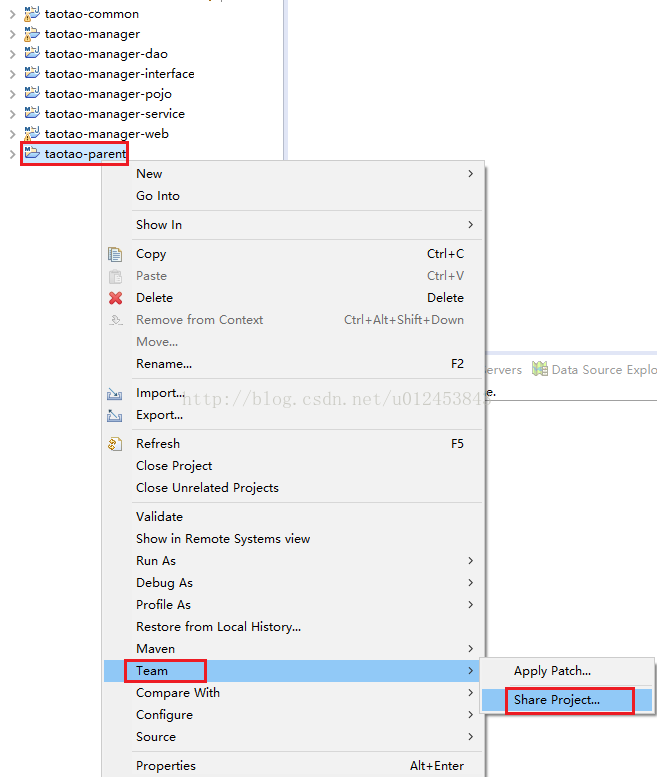This screenshot has height=777, width=657.
Task: Open the New submenu arrow
Action: click(x=470, y=173)
